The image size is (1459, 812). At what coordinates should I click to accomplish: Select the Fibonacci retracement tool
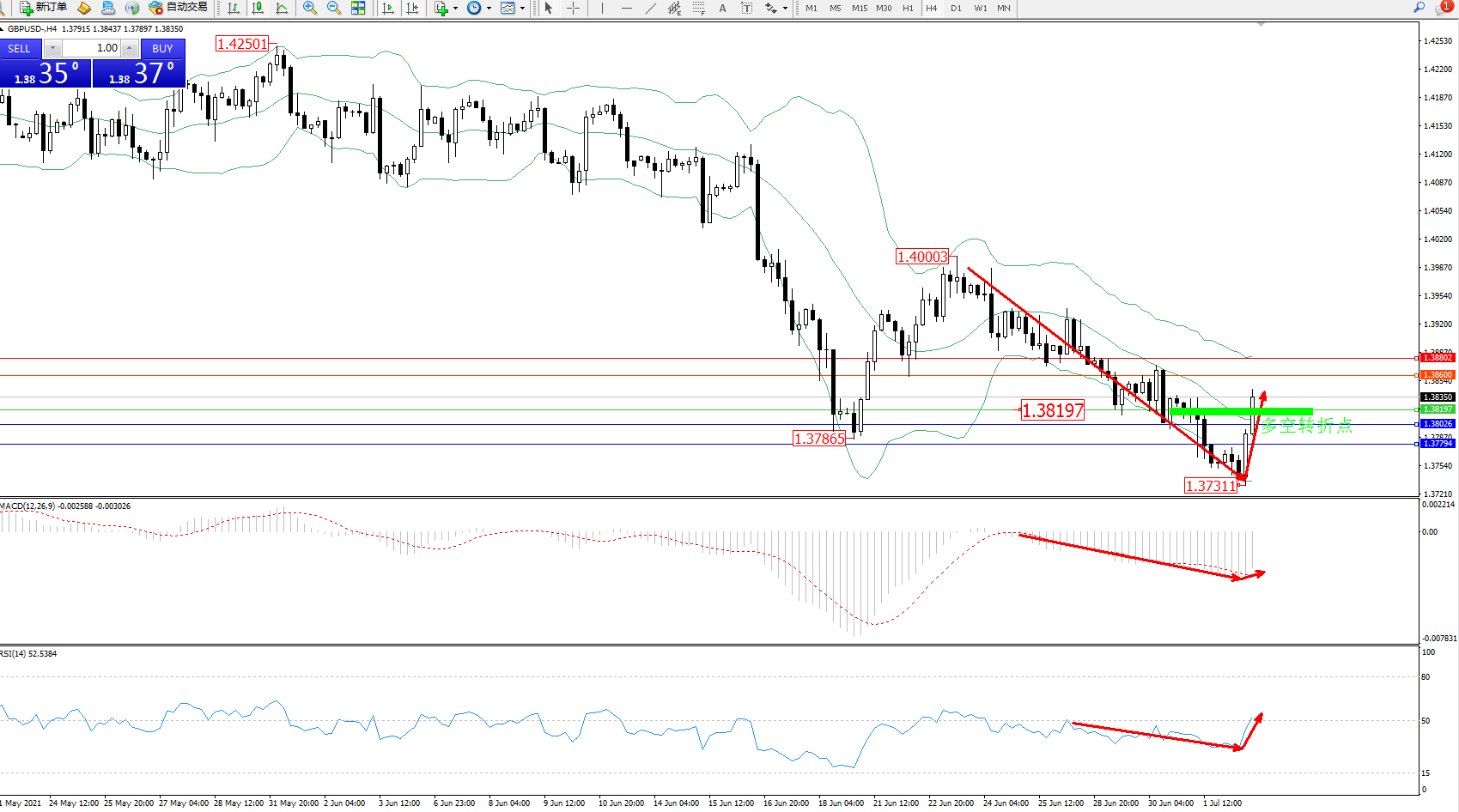[x=699, y=8]
